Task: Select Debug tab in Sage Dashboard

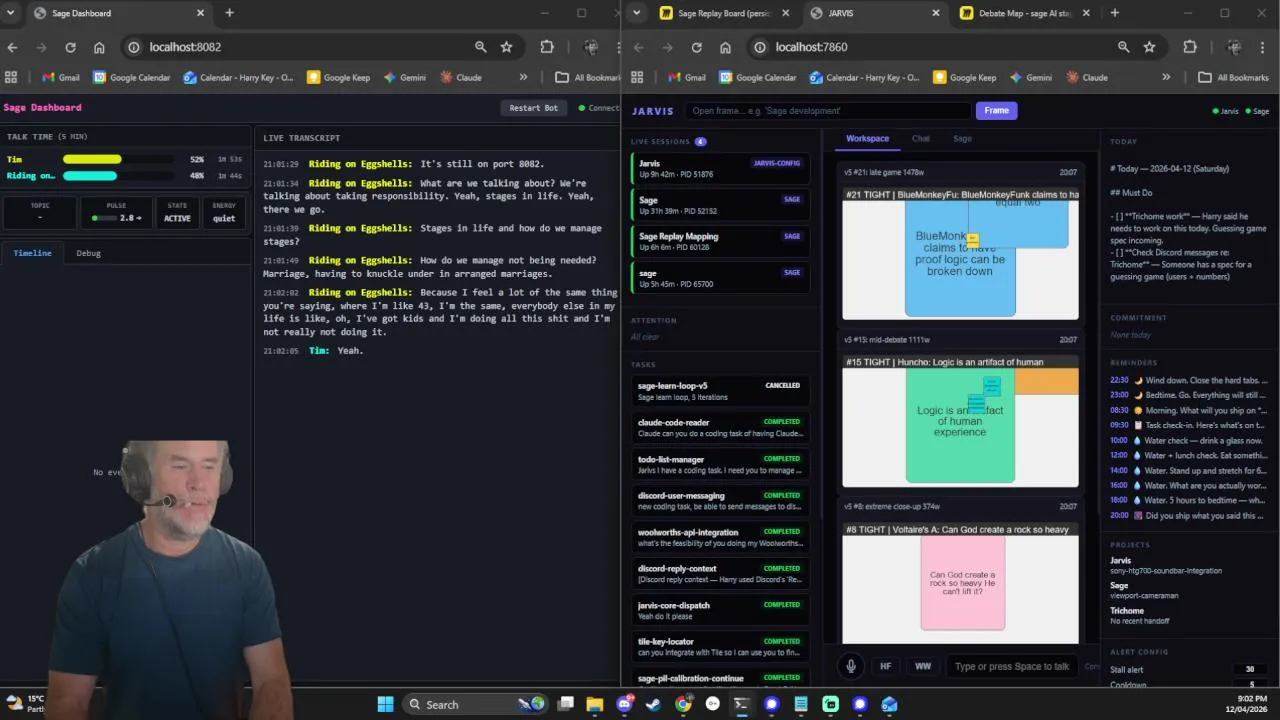Action: (x=88, y=253)
